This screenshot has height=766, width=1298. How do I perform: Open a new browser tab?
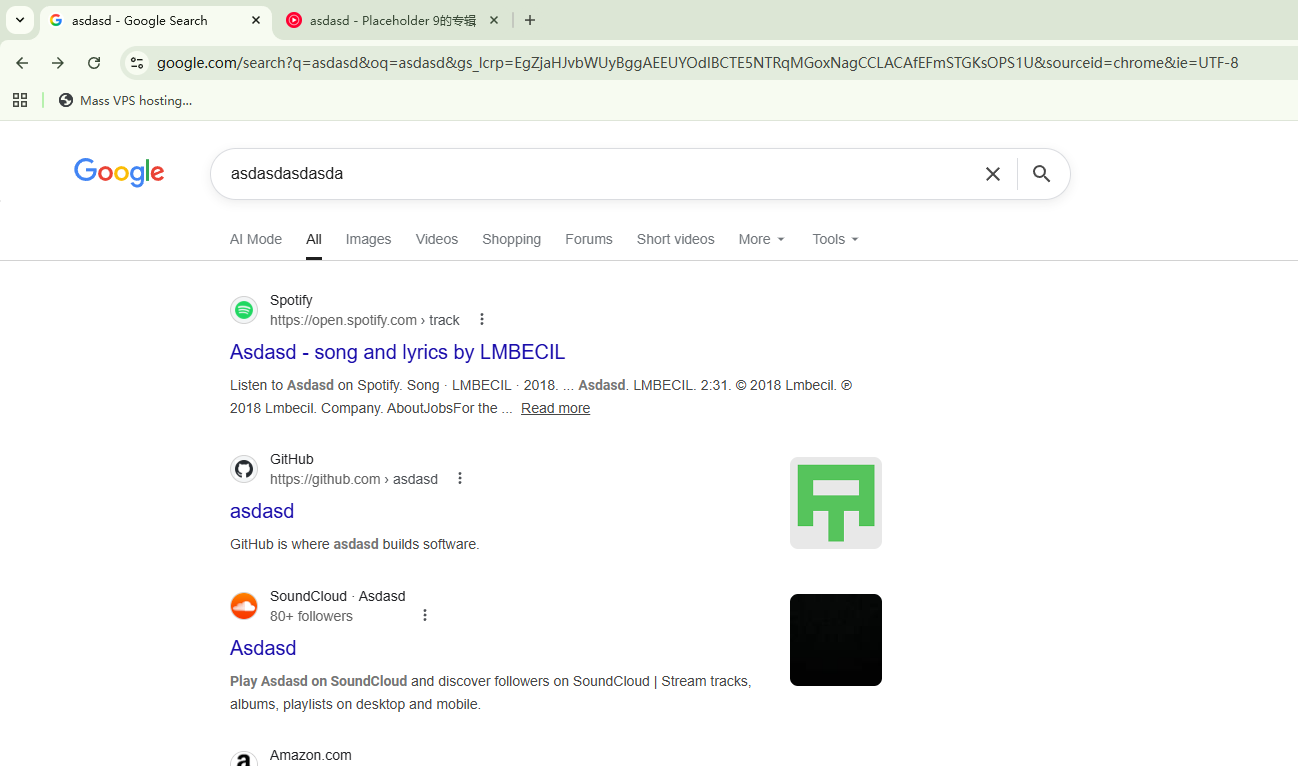[530, 20]
